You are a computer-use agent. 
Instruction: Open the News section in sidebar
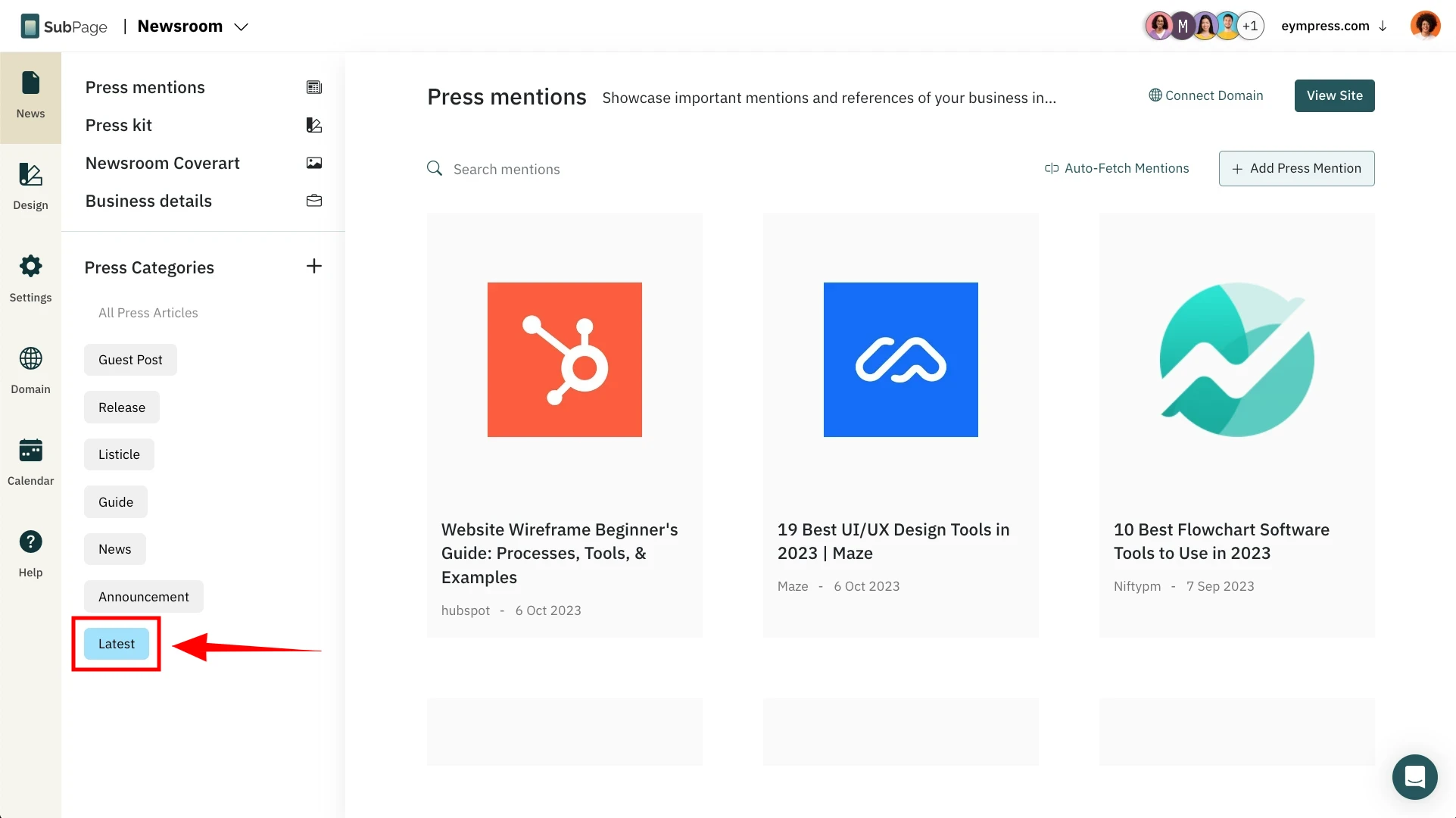point(30,98)
